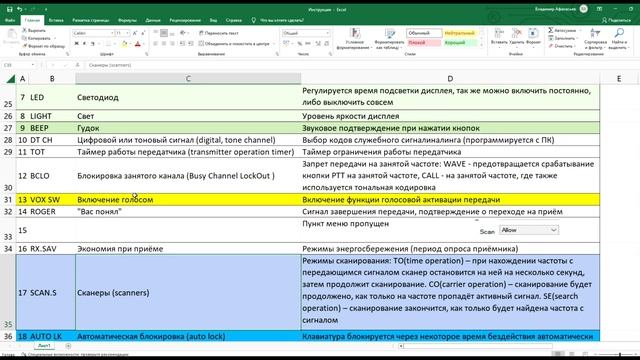
Task: Toggle Переносить текст wrap option
Action: pos(219,33)
